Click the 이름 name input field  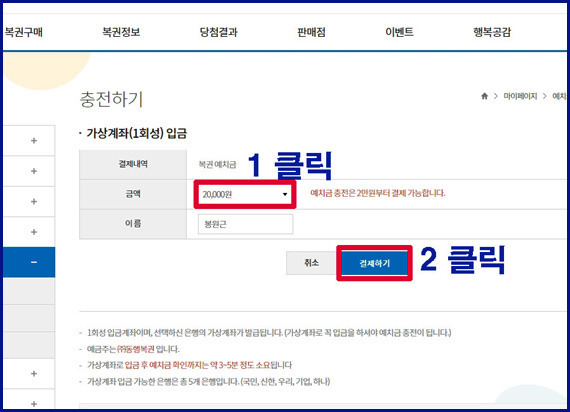pos(245,224)
